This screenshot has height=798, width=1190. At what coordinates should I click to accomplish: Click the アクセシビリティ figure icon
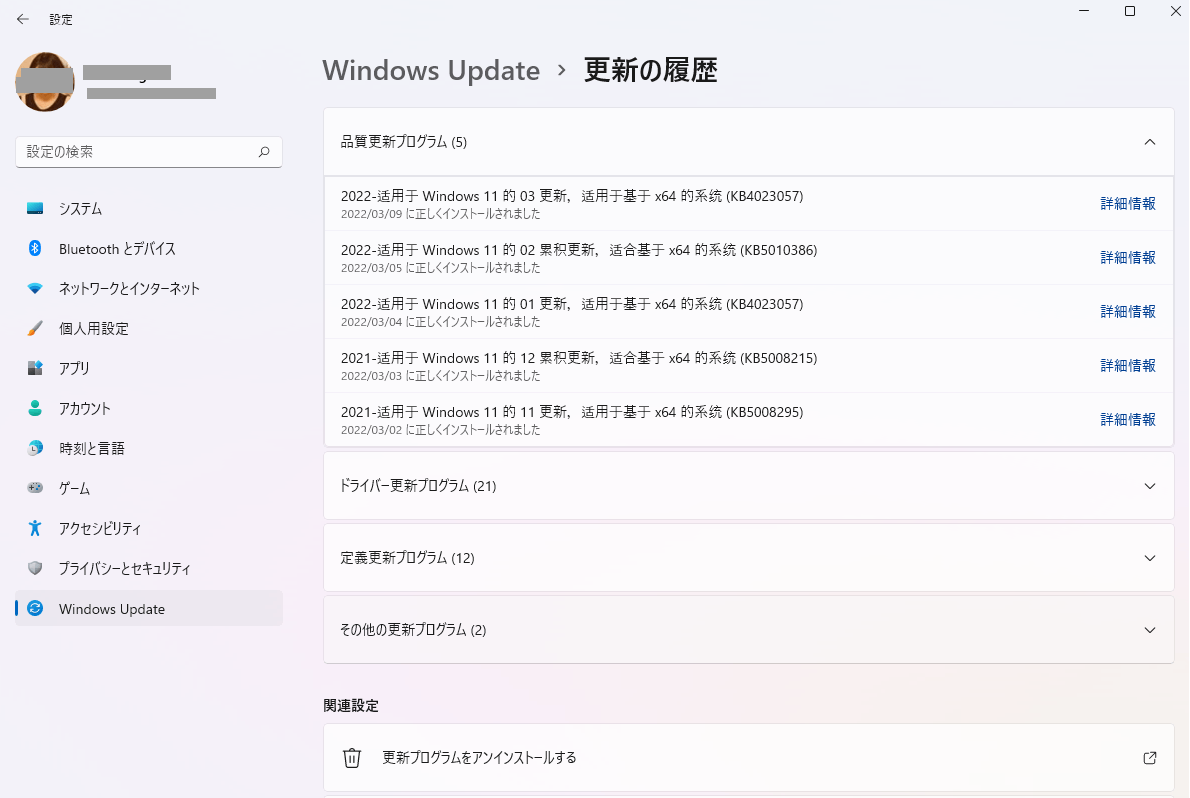[35, 528]
